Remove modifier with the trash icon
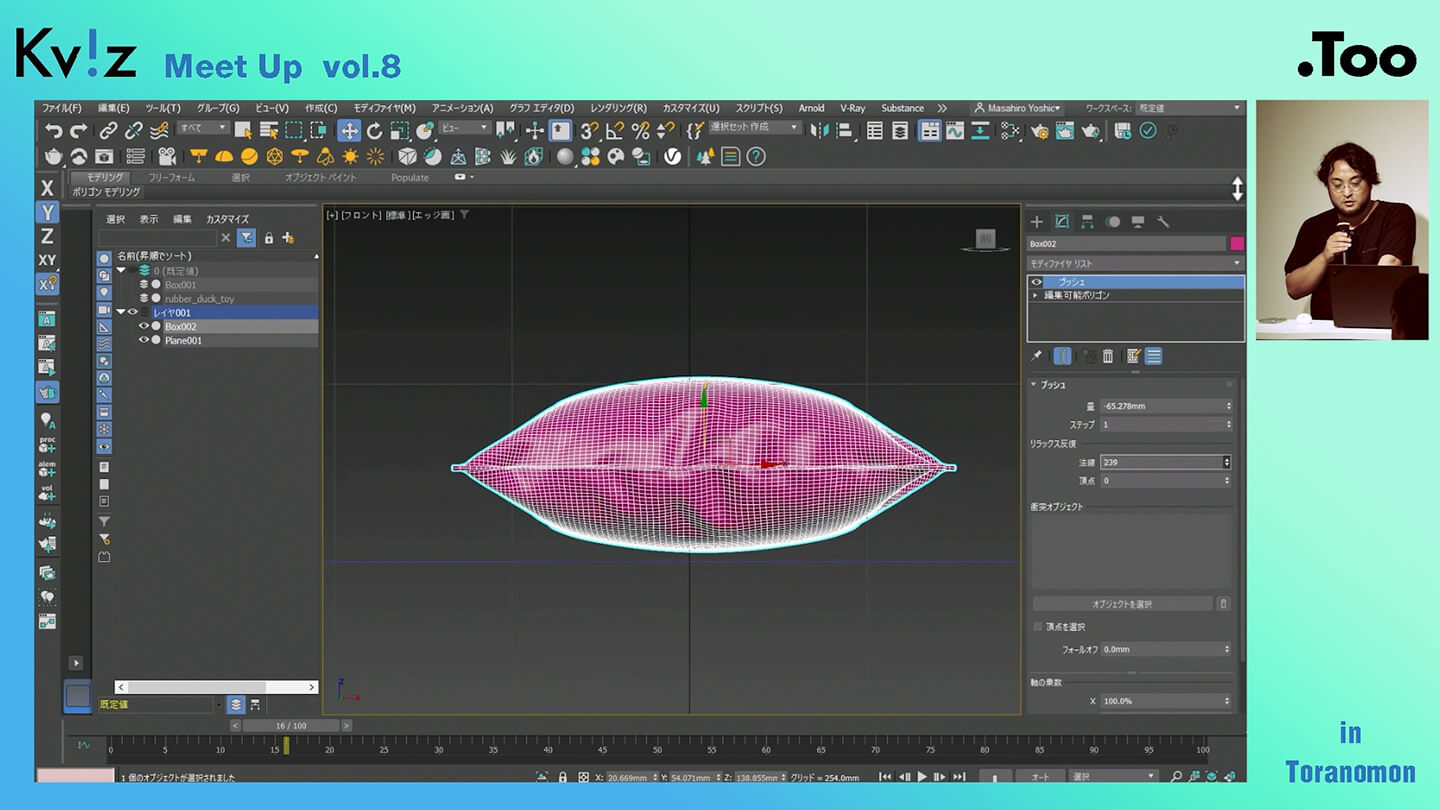Screen dimensions: 1440x810 pos(1108,356)
